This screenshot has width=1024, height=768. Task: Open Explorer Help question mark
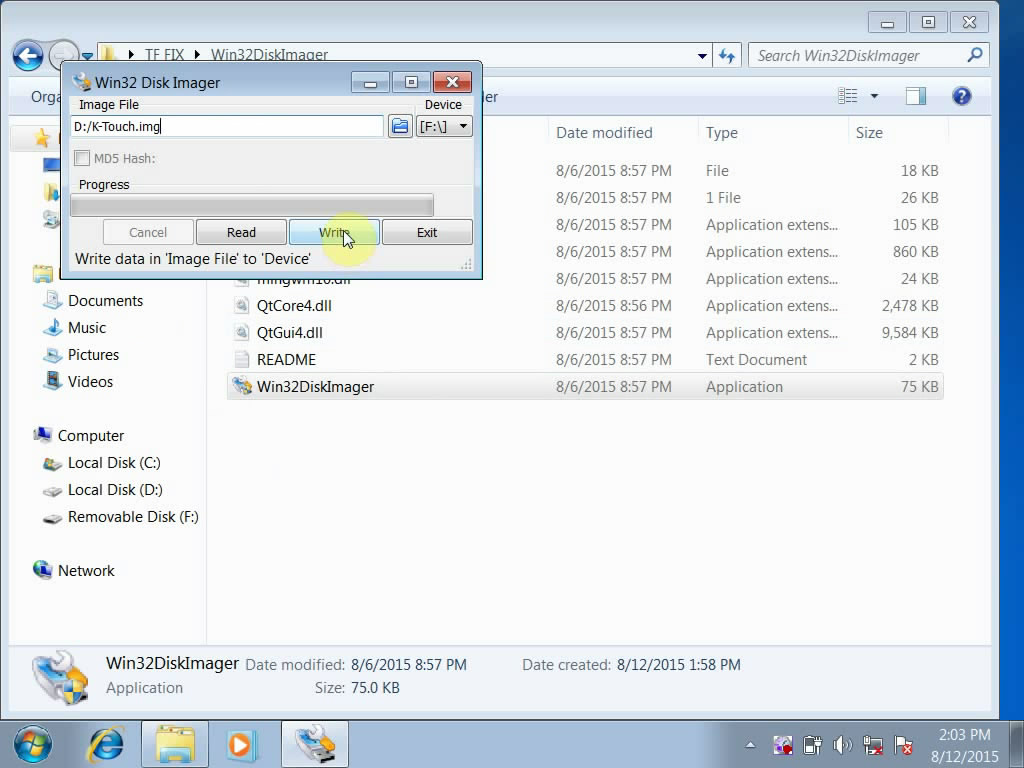[x=961, y=96]
